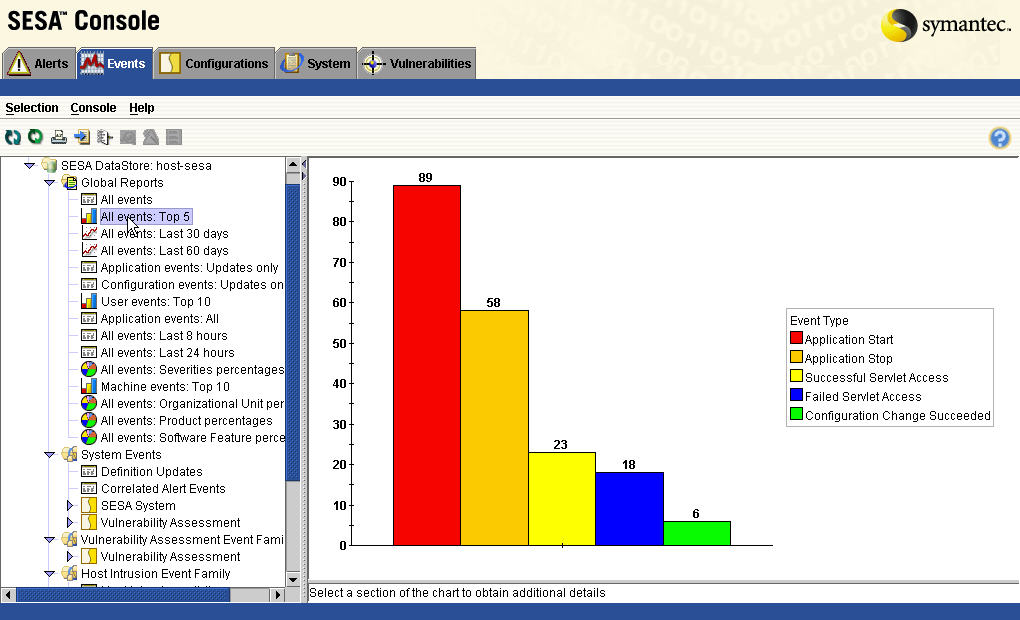Viewport: 1020px width, 620px height.
Task: Click the Alerts warning triangle icon
Action: (18, 64)
